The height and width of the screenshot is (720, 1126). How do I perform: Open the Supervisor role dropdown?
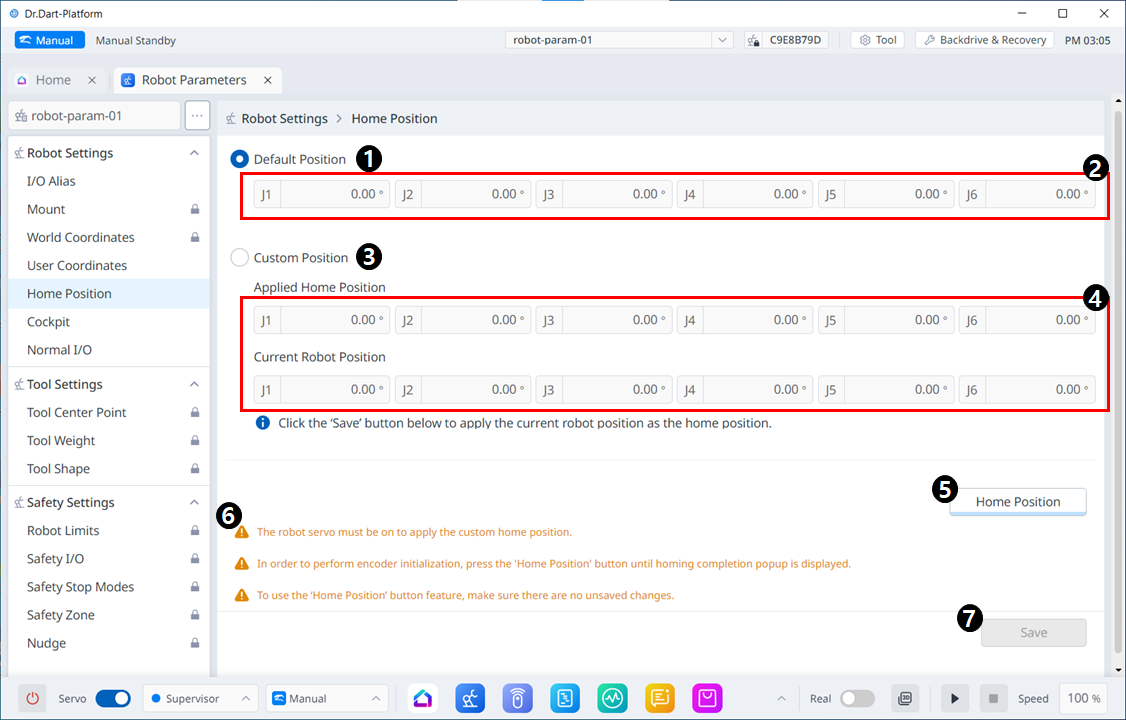[200, 698]
